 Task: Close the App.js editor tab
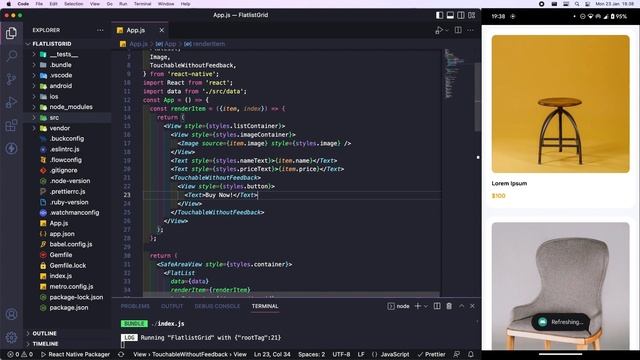click(x=162, y=30)
